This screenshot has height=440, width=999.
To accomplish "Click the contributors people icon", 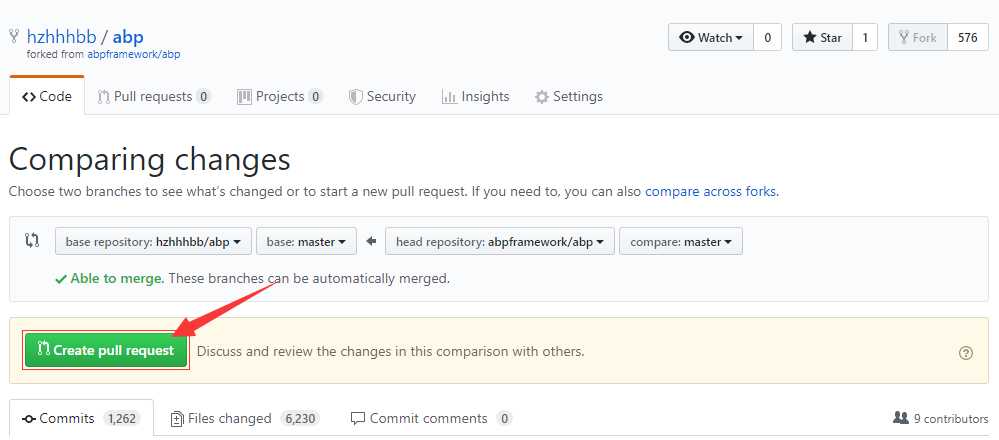I will [x=901, y=418].
